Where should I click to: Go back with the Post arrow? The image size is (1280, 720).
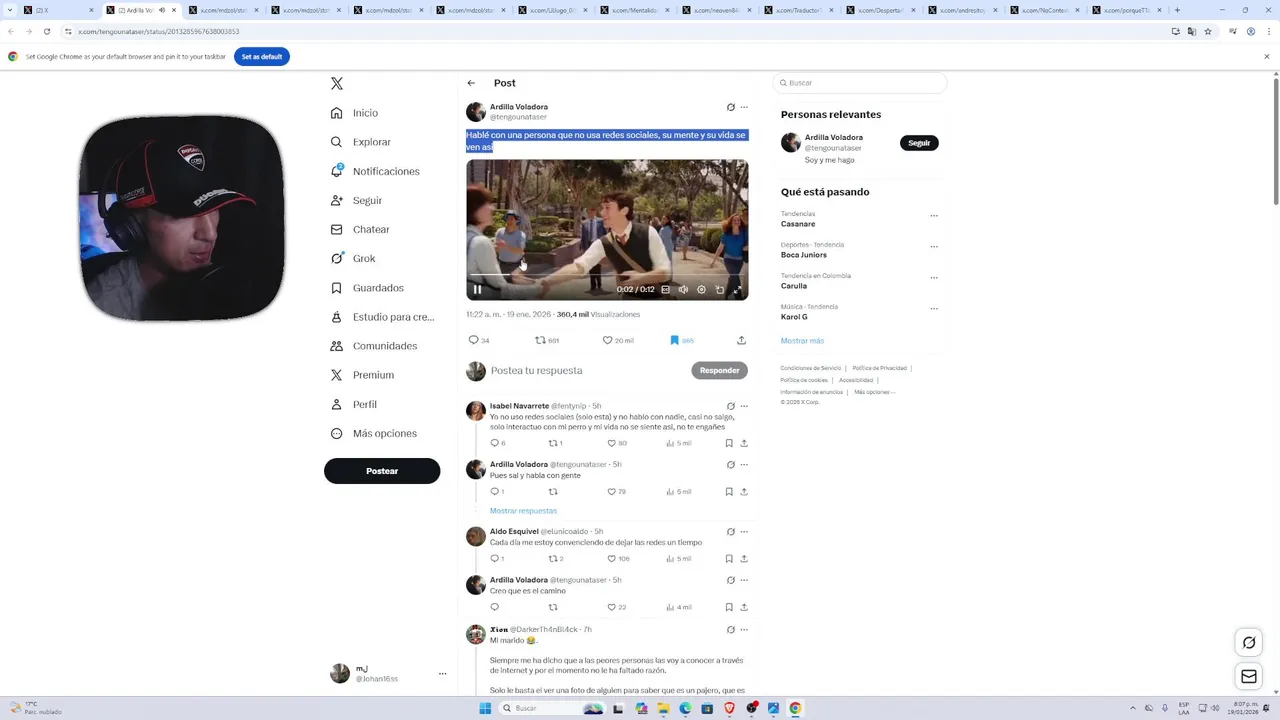471,83
